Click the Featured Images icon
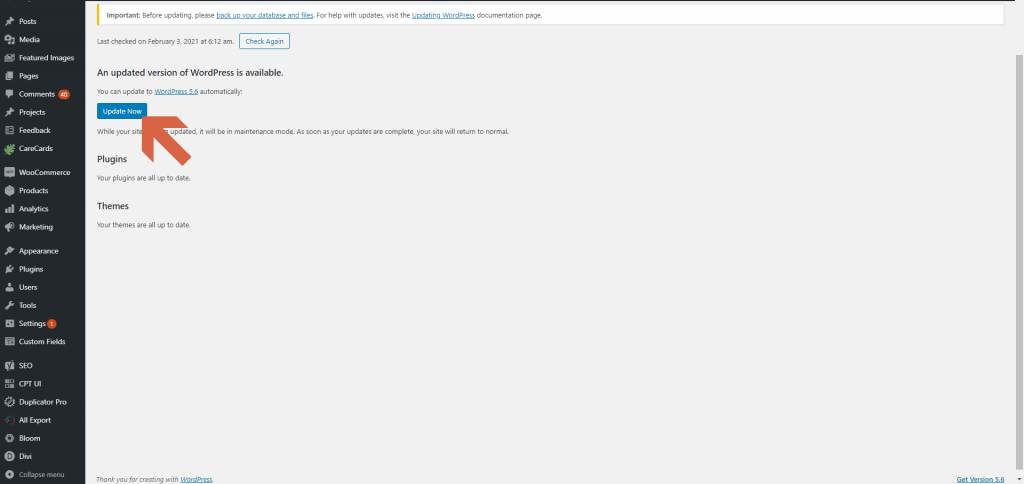 coord(9,57)
